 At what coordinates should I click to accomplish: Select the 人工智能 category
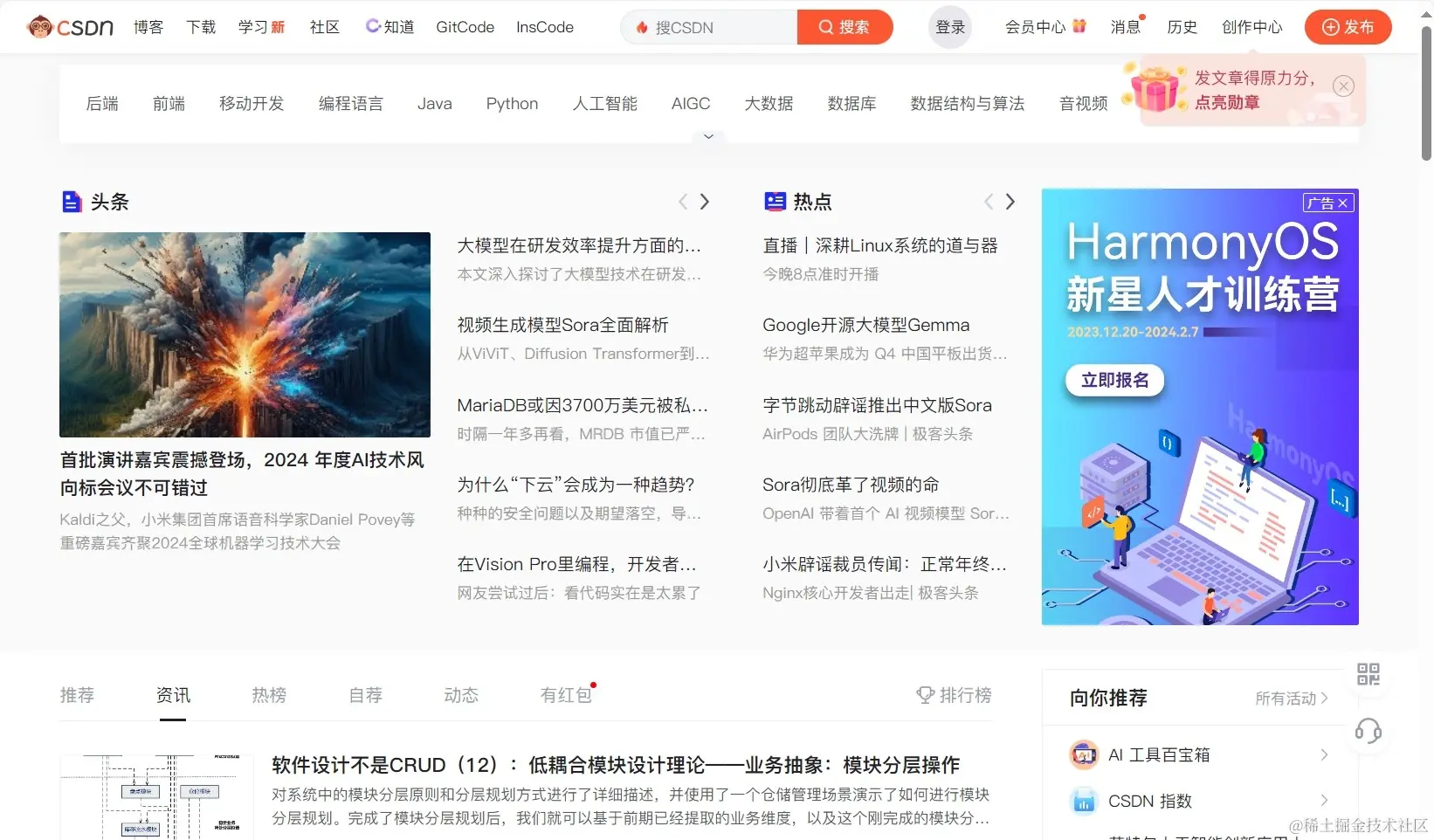point(605,104)
